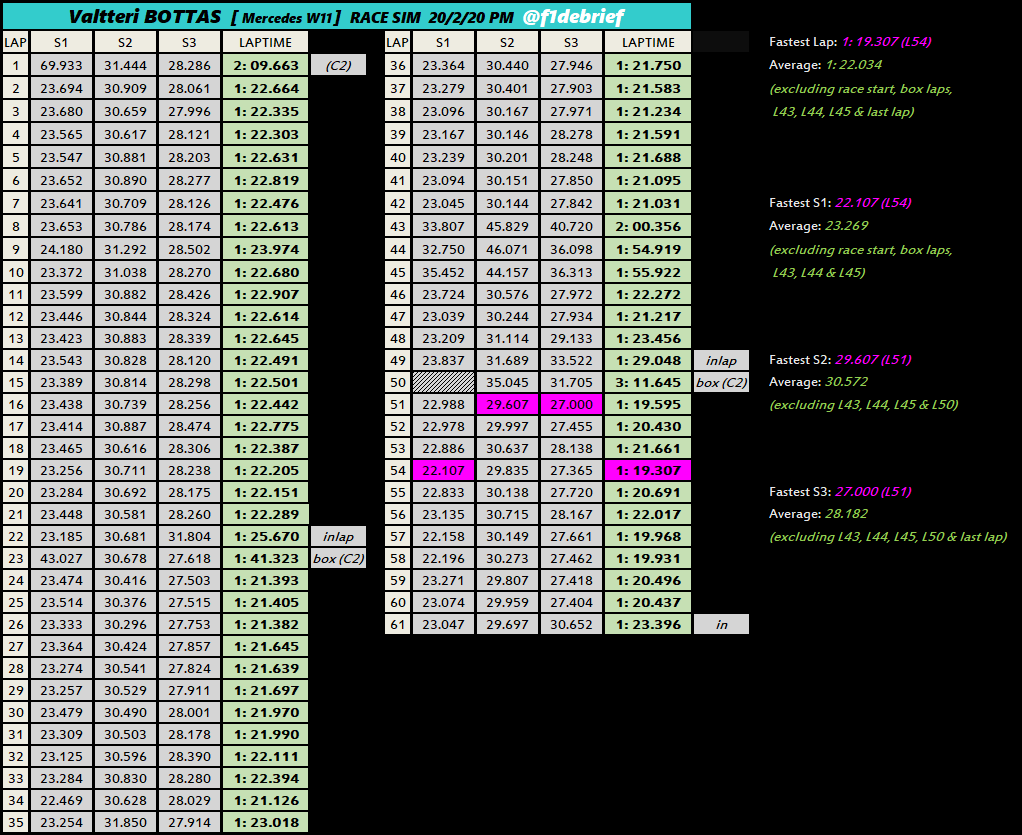The height and width of the screenshot is (835, 1022).
Task: Click magenta laptime 1:19.307 on lap 54
Action: click(648, 471)
